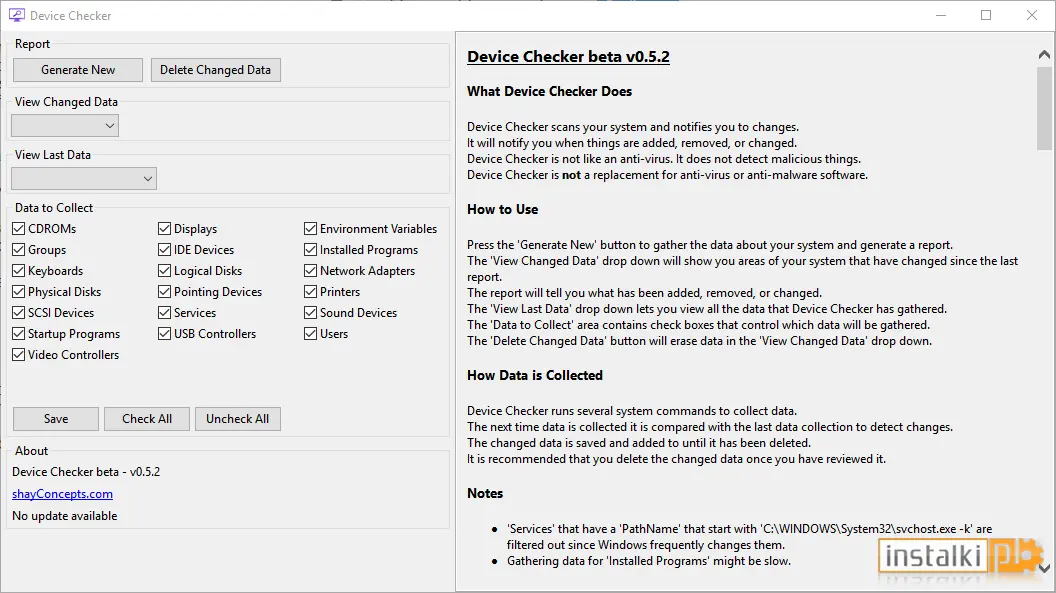
Task: Disable Installed Programs data collection
Action: (x=310, y=250)
